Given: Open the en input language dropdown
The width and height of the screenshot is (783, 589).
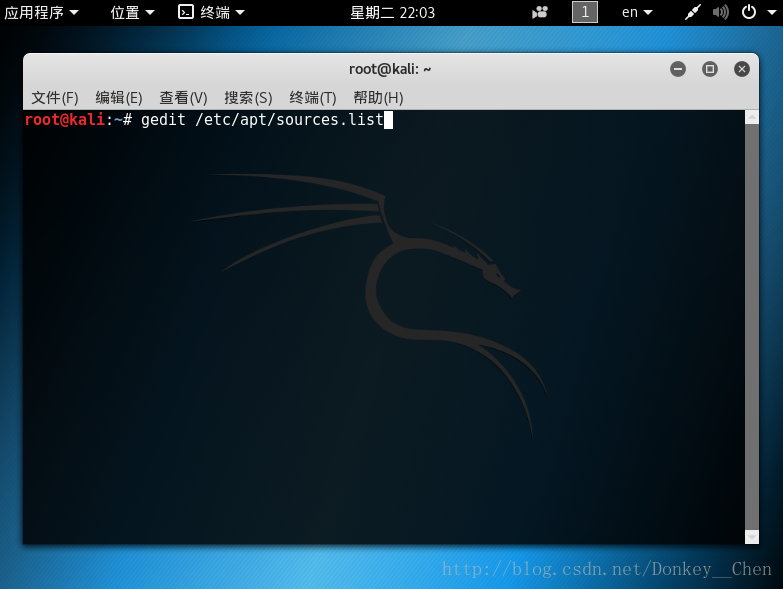Looking at the screenshot, I should point(637,12).
